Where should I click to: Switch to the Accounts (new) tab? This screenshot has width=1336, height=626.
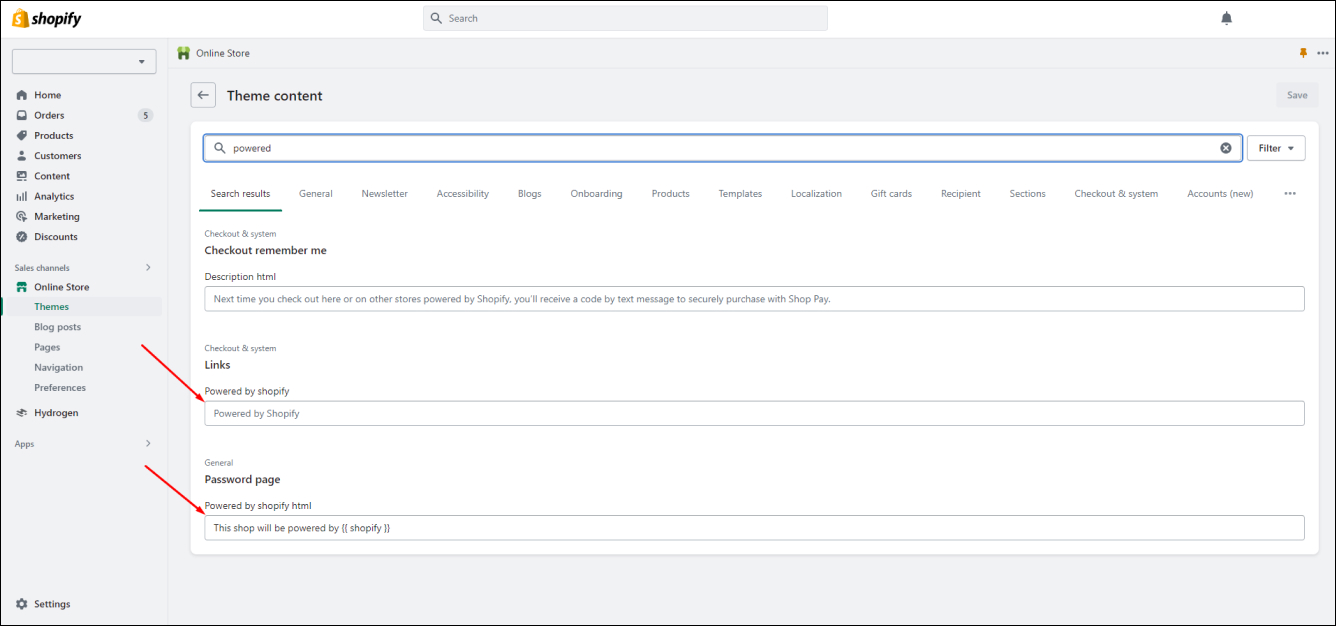pyautogui.click(x=1220, y=194)
